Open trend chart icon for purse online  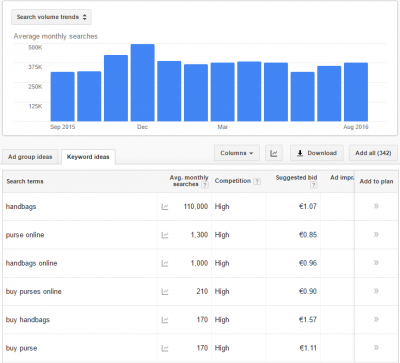tap(165, 235)
